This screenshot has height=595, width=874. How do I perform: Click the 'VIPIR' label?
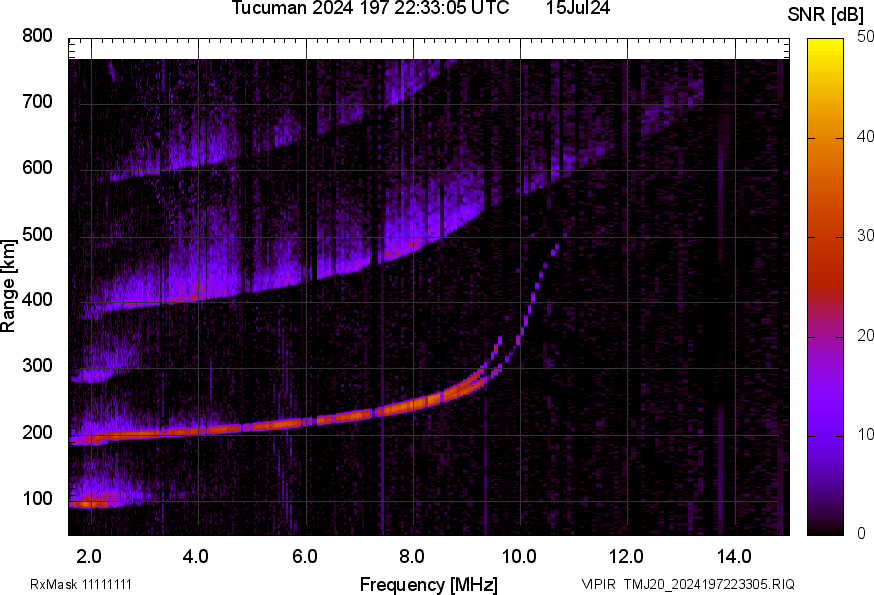point(598,584)
